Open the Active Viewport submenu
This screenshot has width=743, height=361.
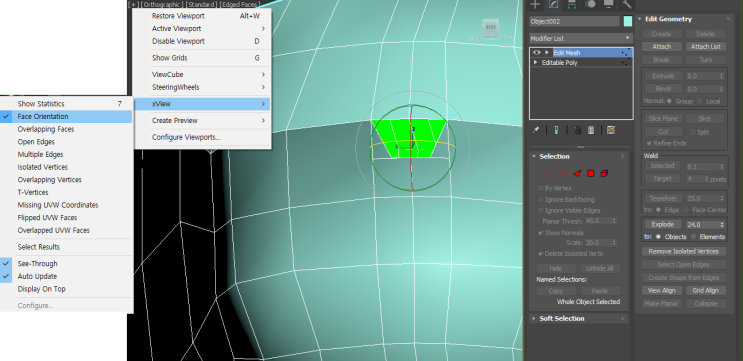coord(202,28)
